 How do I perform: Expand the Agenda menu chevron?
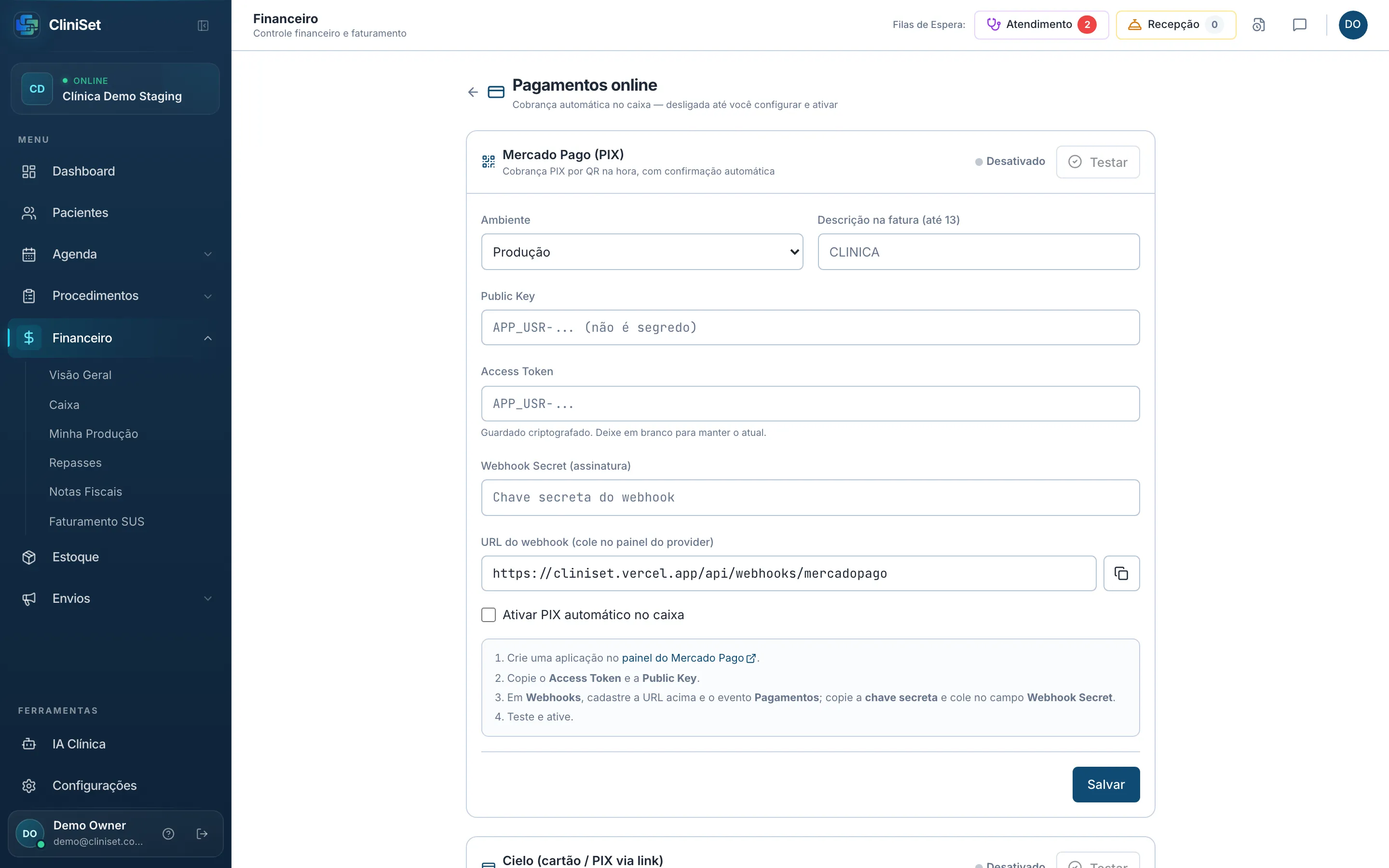coord(208,254)
